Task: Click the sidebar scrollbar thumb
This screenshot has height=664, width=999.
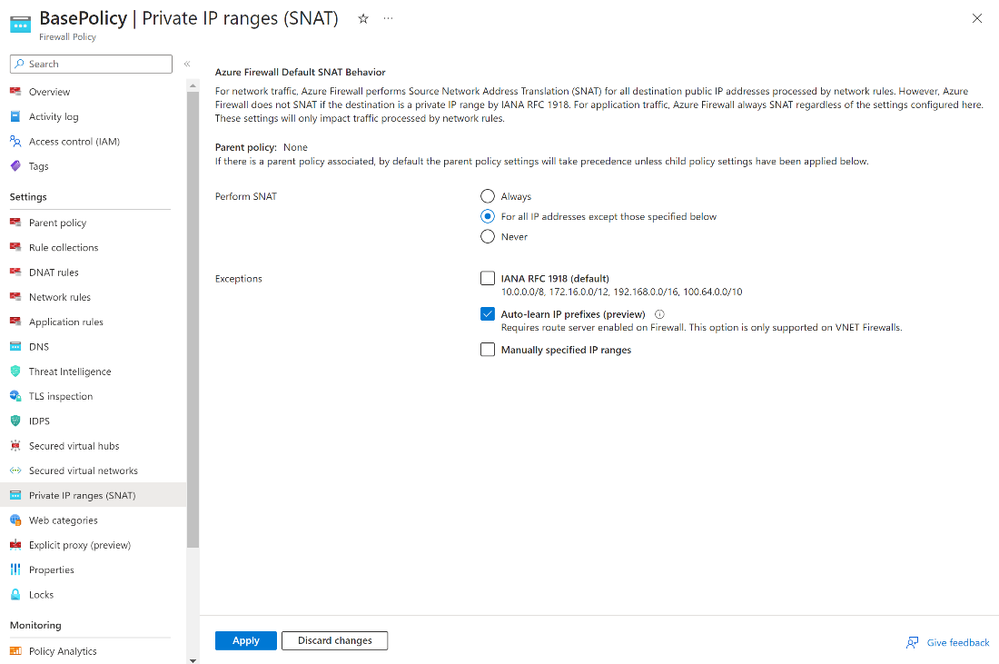Action: coord(193,321)
